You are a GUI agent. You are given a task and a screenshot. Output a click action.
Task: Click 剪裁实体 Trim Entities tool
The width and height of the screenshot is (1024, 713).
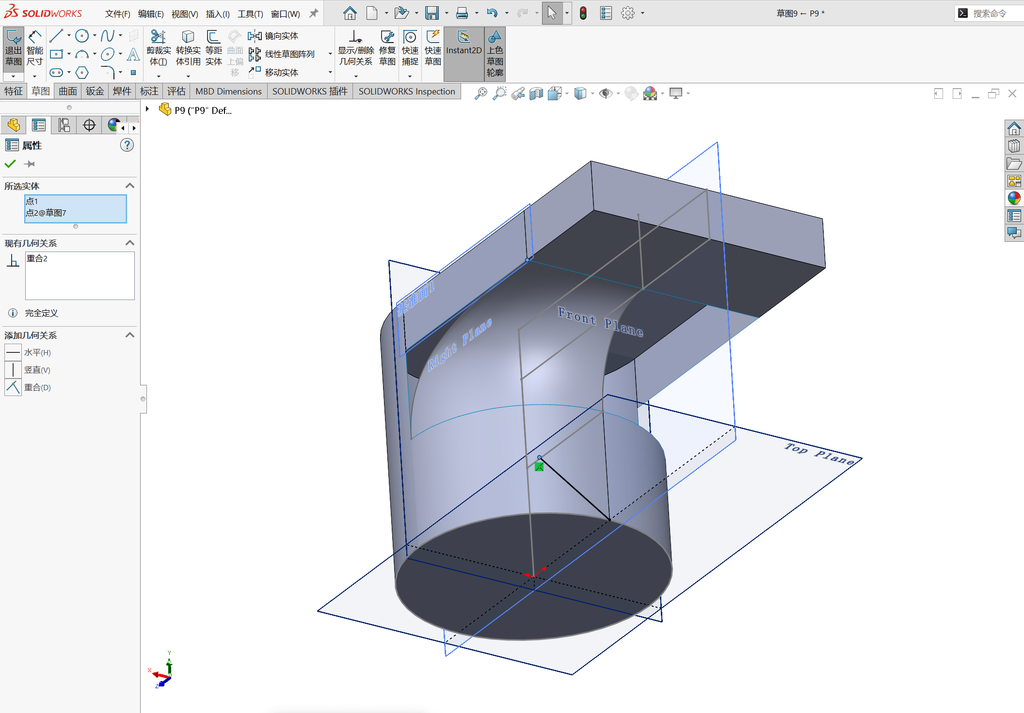(158, 48)
